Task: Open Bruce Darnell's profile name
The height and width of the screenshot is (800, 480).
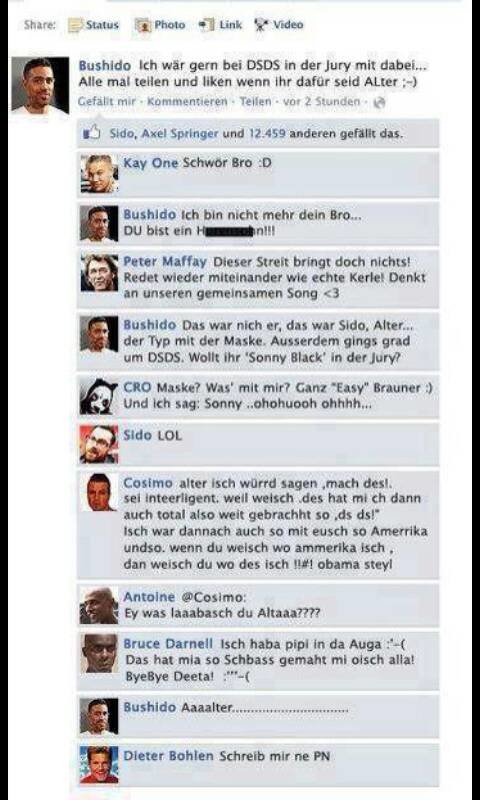Action: pos(168,644)
